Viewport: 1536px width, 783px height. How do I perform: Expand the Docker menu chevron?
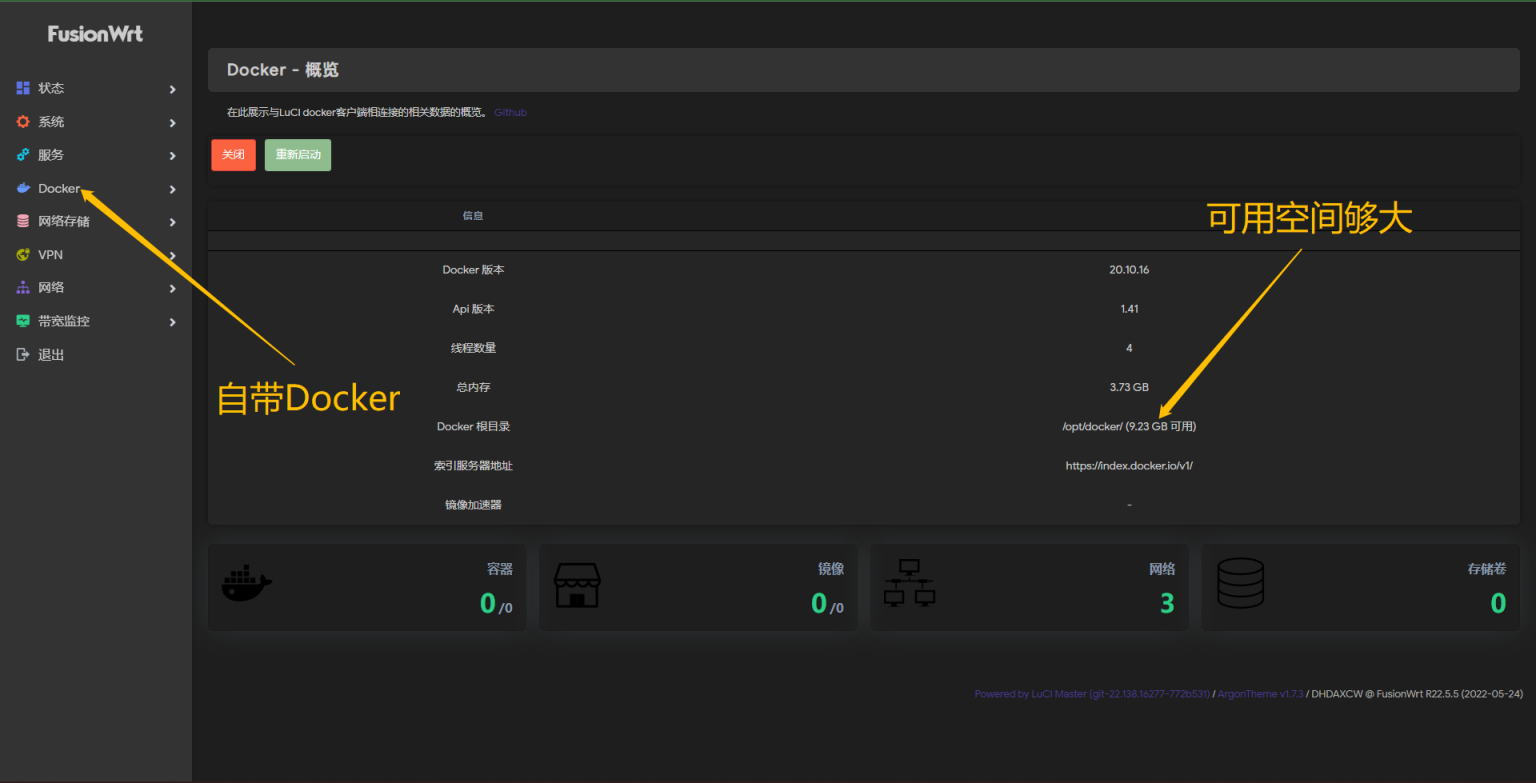[x=172, y=189]
